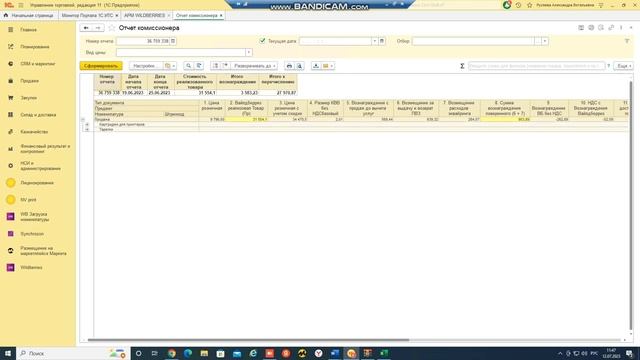The height and width of the screenshot is (360, 640).
Task: Close the Отчет комиссионера tab
Action: 221,16
